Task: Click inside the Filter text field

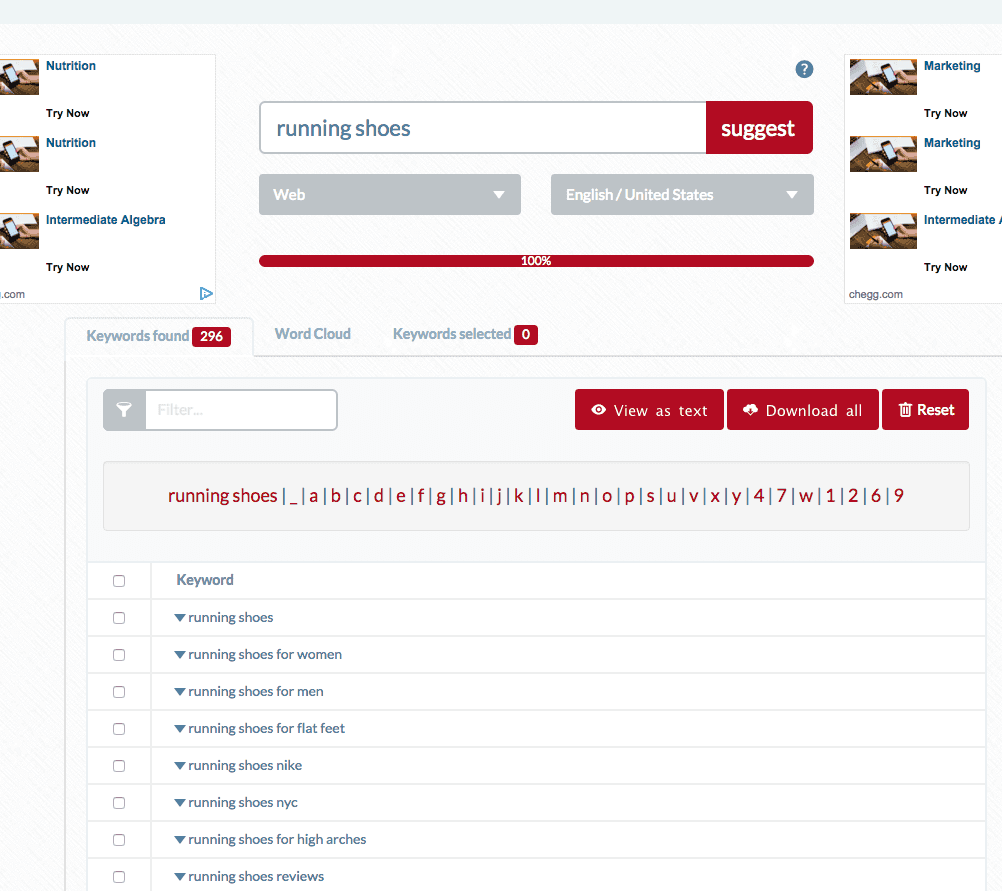Action: click(240, 409)
